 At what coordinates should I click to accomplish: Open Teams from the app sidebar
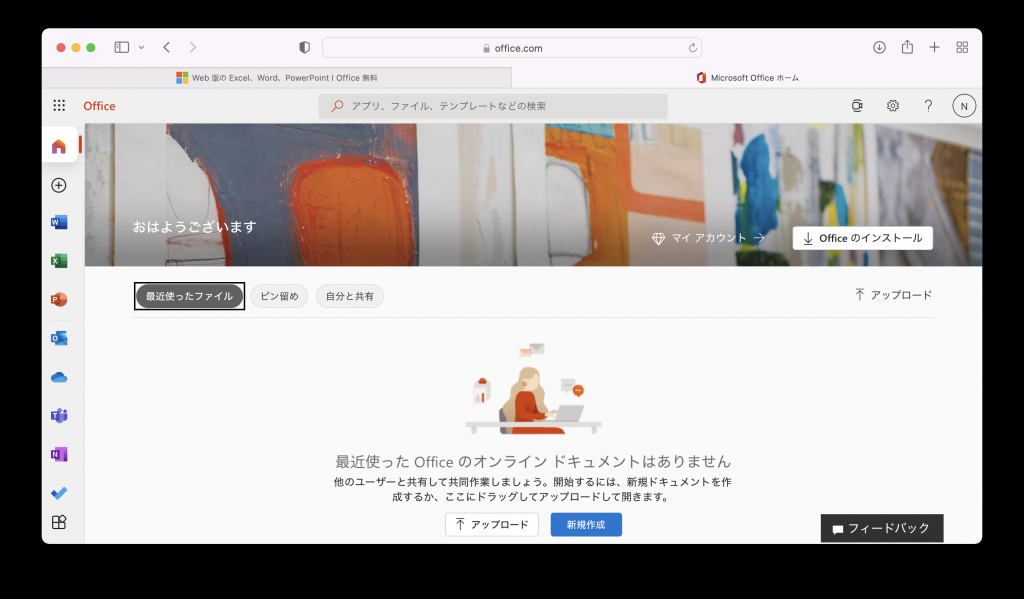click(59, 415)
